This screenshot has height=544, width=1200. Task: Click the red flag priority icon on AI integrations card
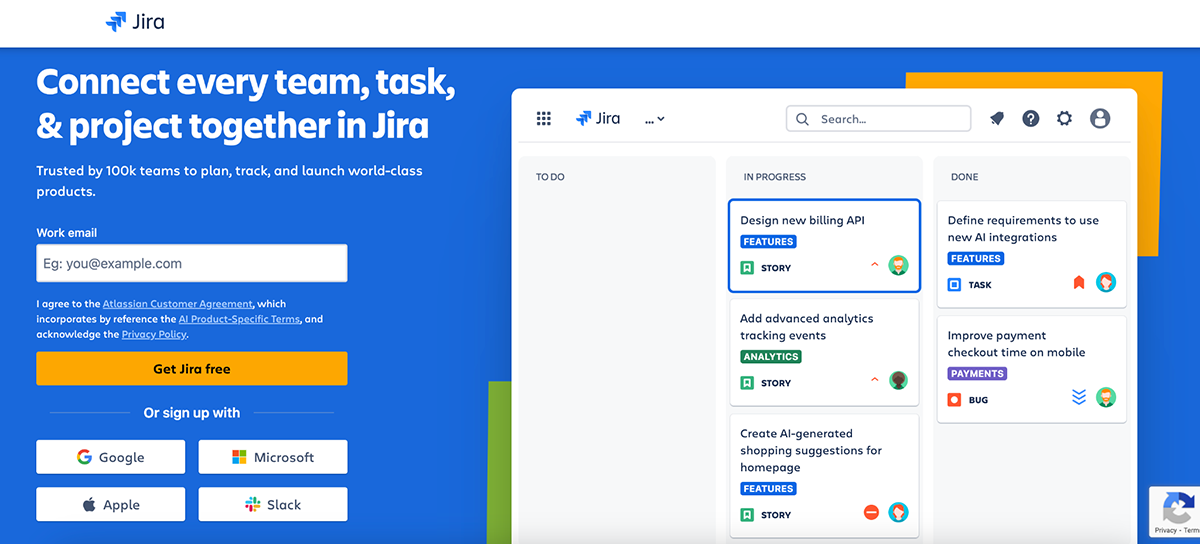(1079, 283)
